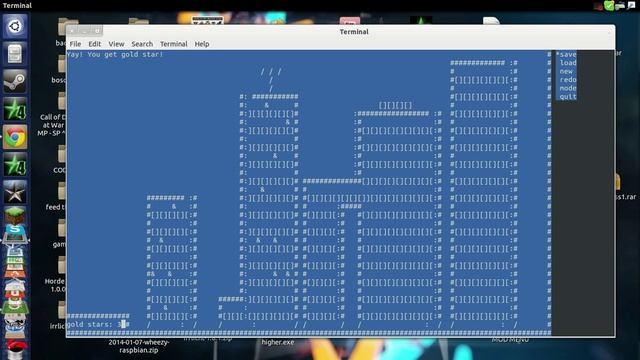
Task: Click the Terminal window title bar text
Action: pos(354,31)
